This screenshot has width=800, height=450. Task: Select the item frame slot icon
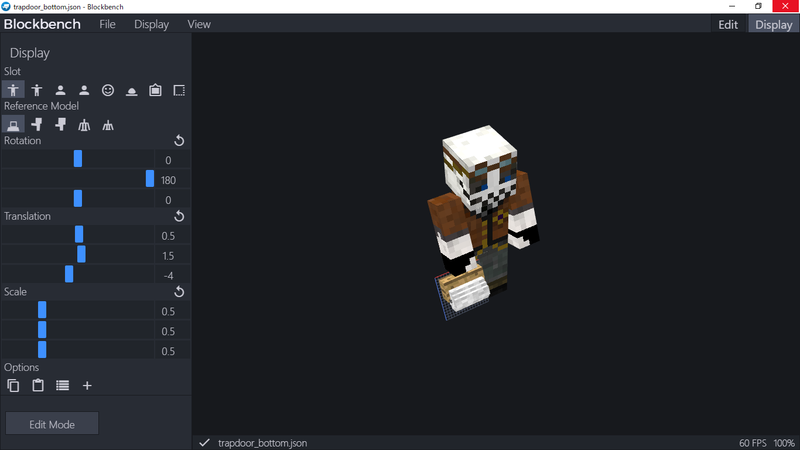[x=155, y=90]
